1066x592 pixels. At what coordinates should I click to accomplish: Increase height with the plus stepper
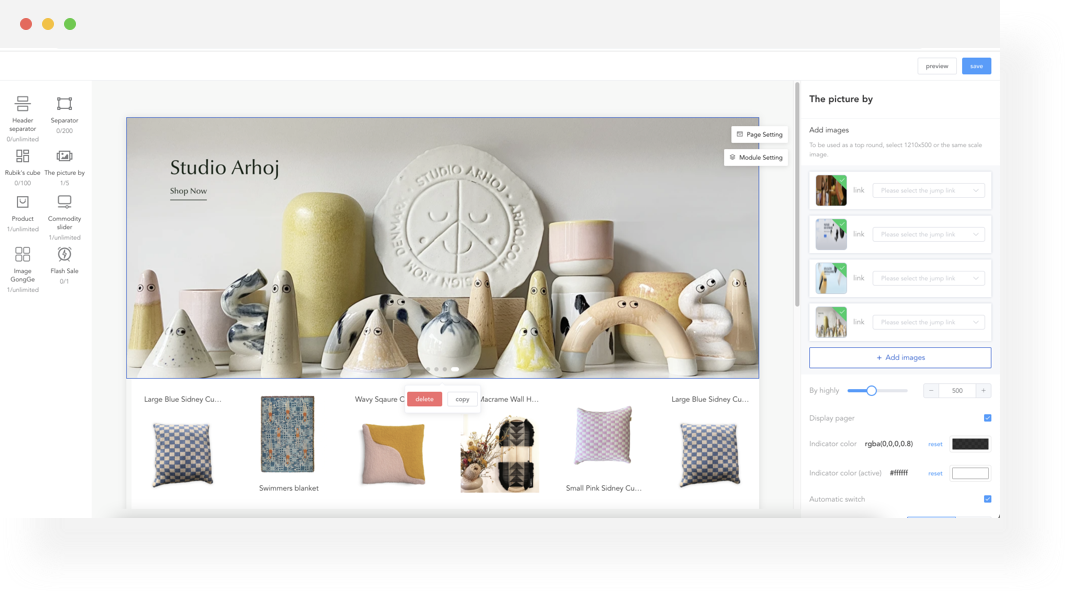coord(983,391)
